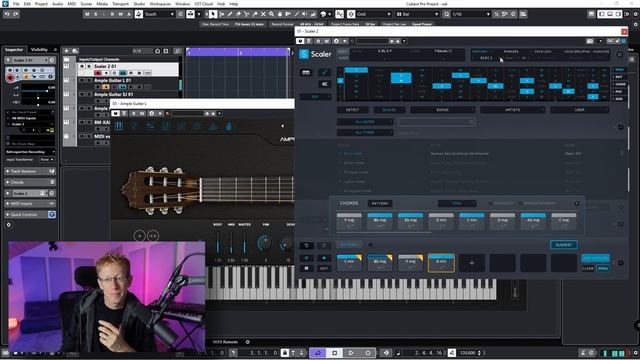
Task: Open the Bar grid type dropdown
Action: [417, 14]
